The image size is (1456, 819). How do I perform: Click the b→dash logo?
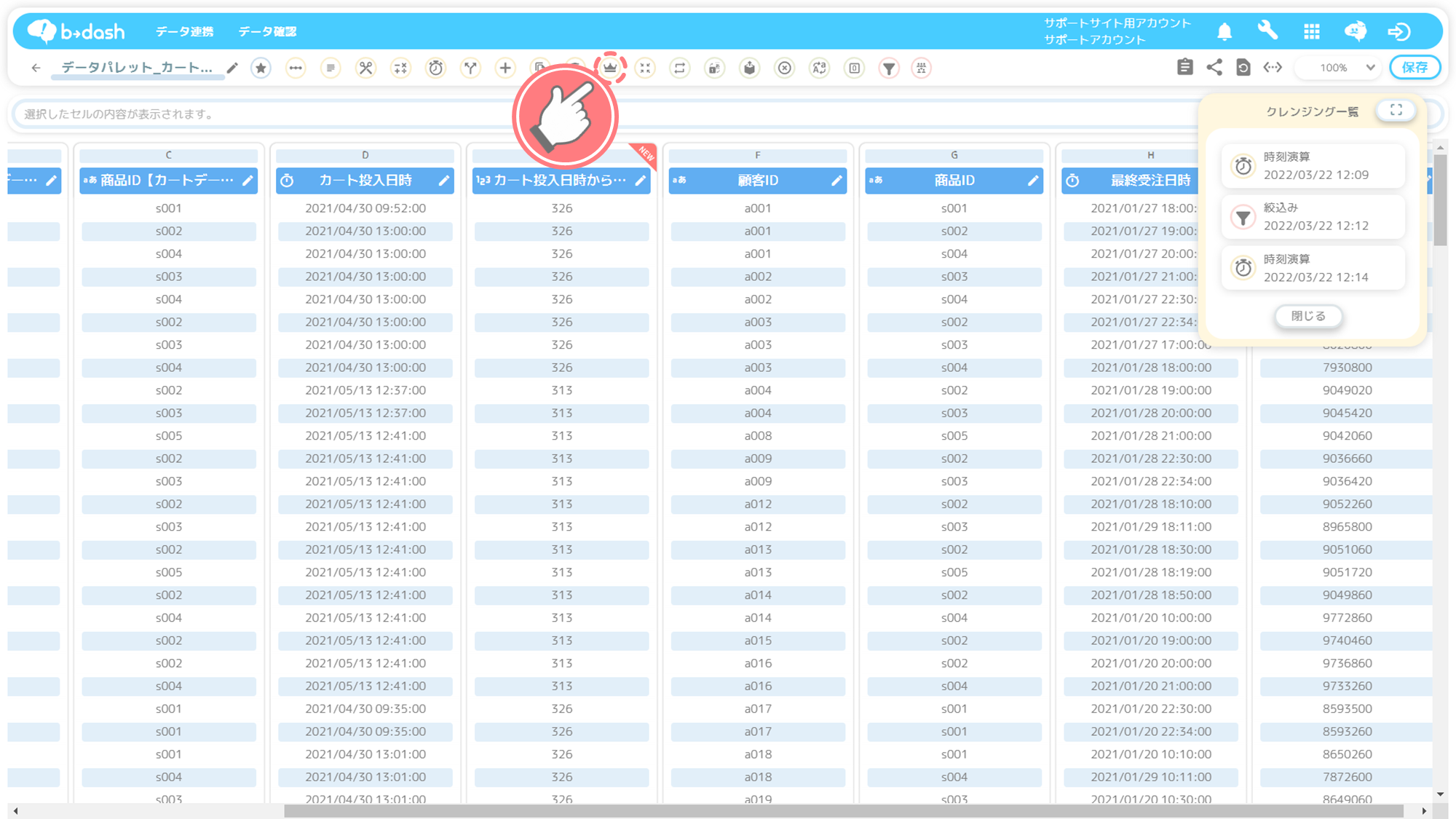pyautogui.click(x=76, y=31)
